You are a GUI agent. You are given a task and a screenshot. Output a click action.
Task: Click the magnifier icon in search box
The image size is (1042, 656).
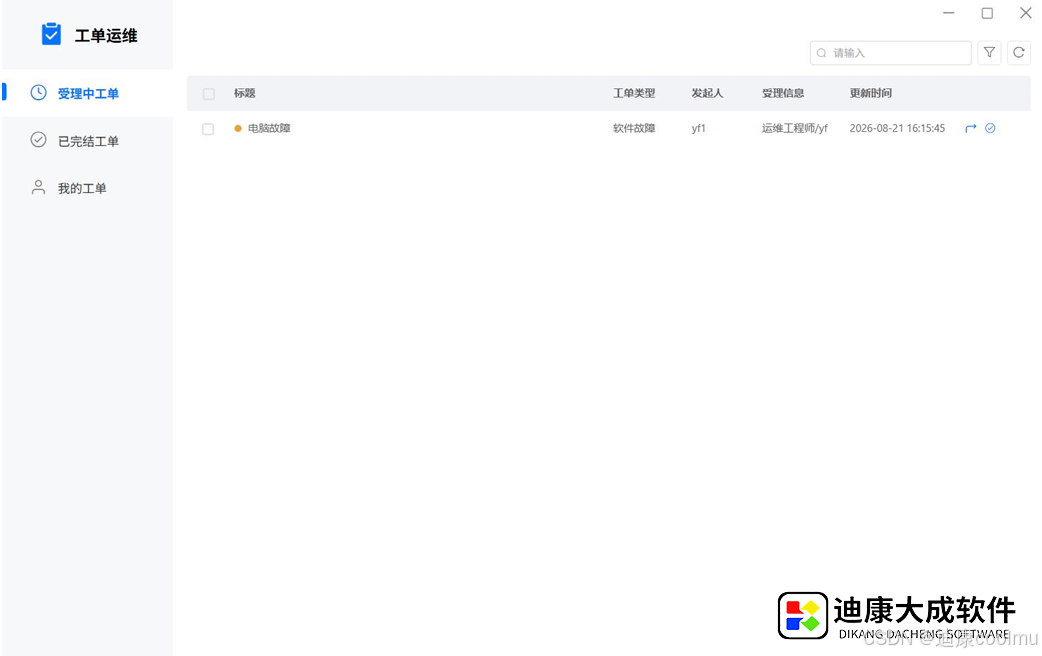[822, 53]
